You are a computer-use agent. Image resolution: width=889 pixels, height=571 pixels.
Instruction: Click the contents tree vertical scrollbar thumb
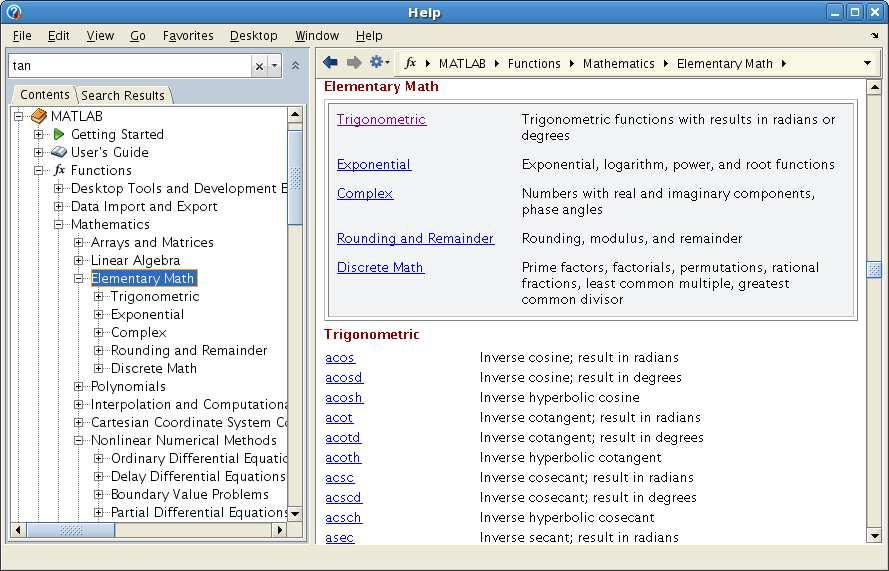[x=295, y=177]
